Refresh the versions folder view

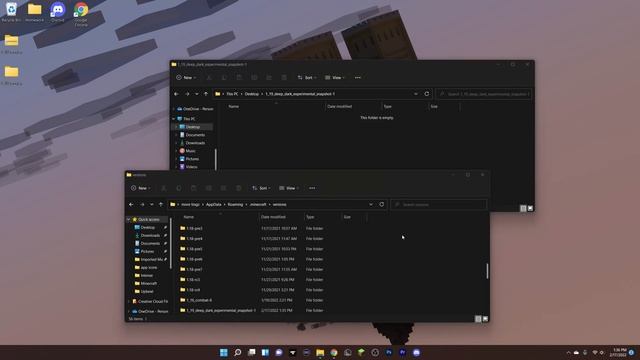click(x=382, y=204)
